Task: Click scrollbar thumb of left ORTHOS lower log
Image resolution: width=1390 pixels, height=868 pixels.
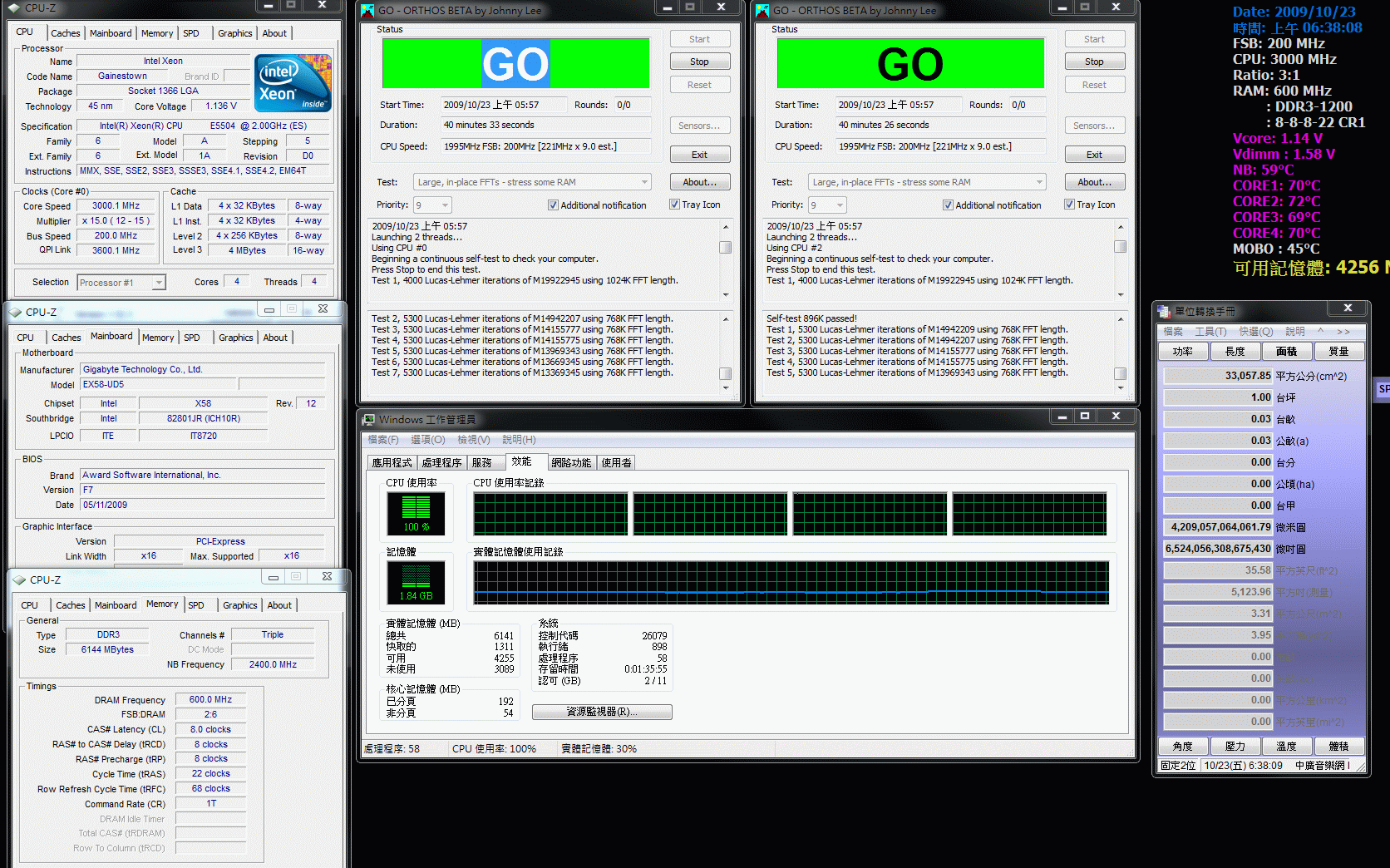Action: pos(726,373)
